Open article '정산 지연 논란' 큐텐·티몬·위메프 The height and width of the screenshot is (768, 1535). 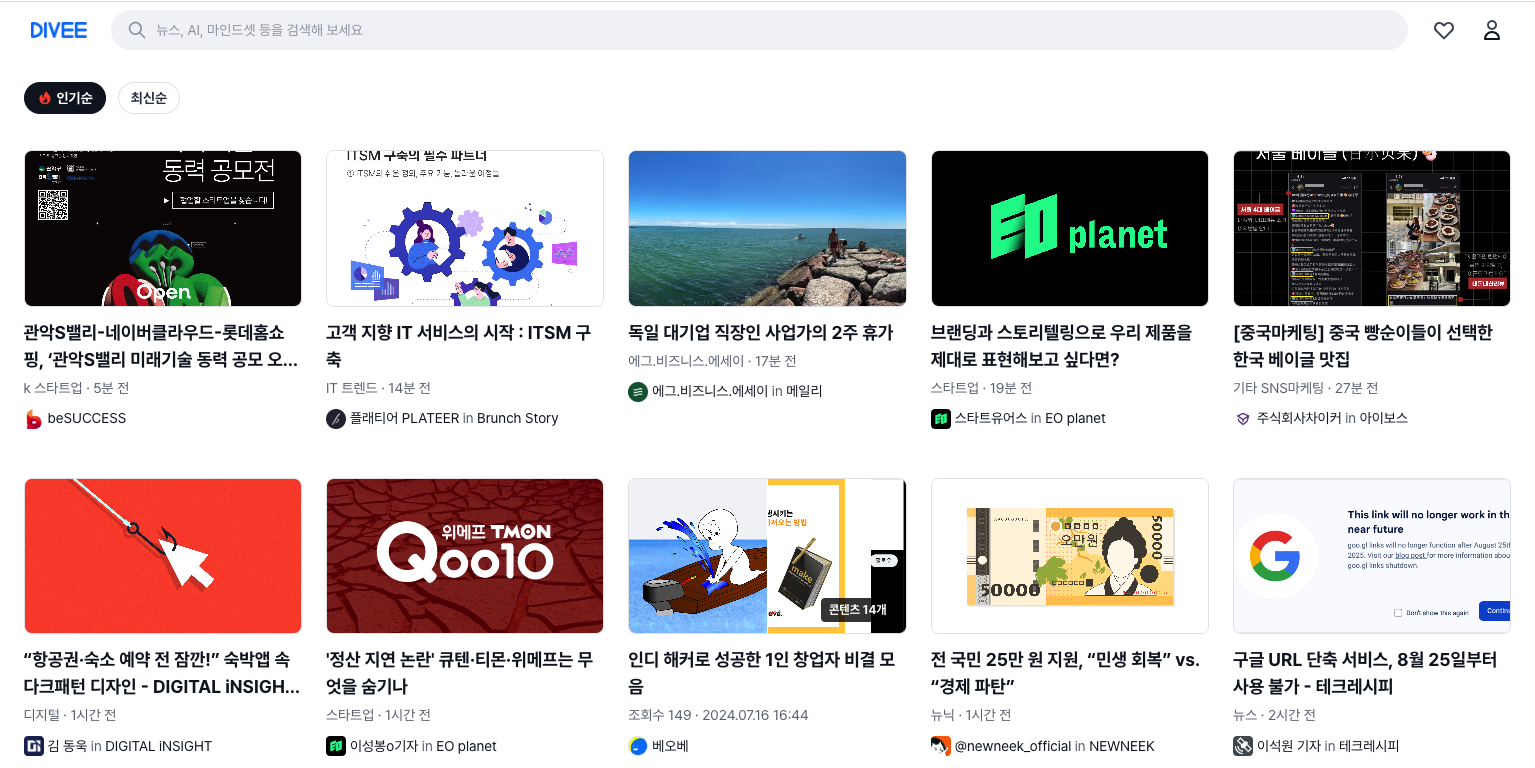coord(460,673)
